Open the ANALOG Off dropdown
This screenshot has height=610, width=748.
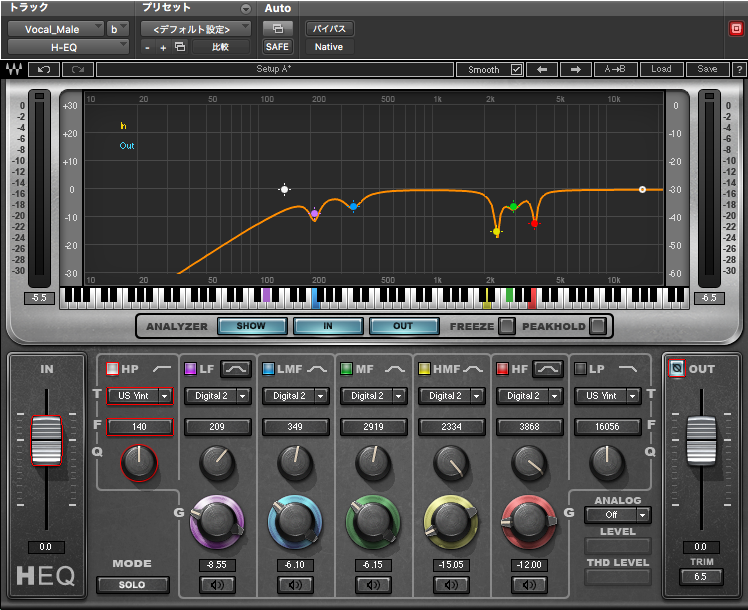(x=617, y=515)
